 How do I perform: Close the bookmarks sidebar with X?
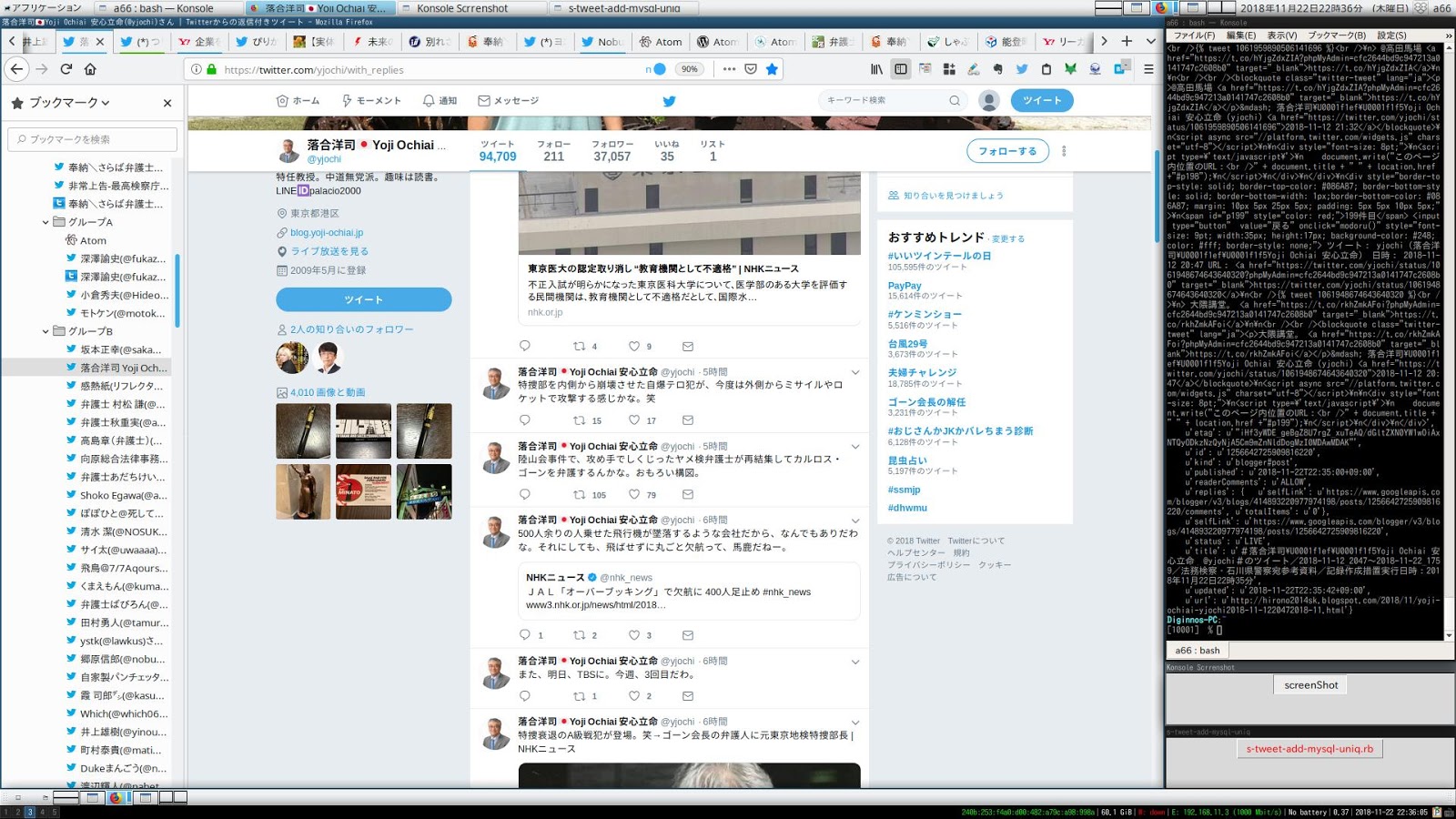pos(167,103)
